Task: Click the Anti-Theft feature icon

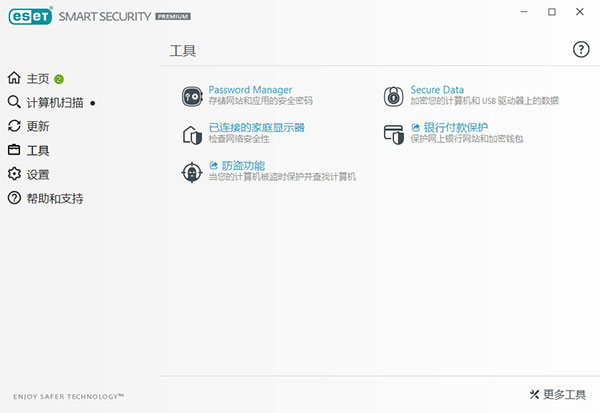Action: point(191,172)
